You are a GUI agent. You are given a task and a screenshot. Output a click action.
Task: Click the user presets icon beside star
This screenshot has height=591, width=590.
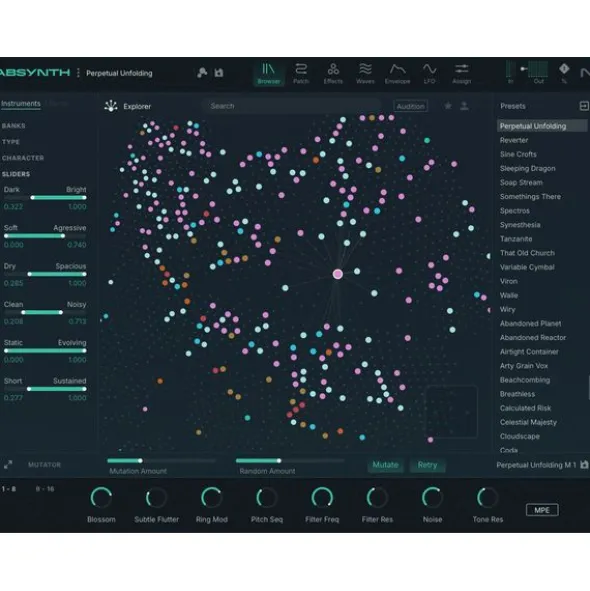464,106
